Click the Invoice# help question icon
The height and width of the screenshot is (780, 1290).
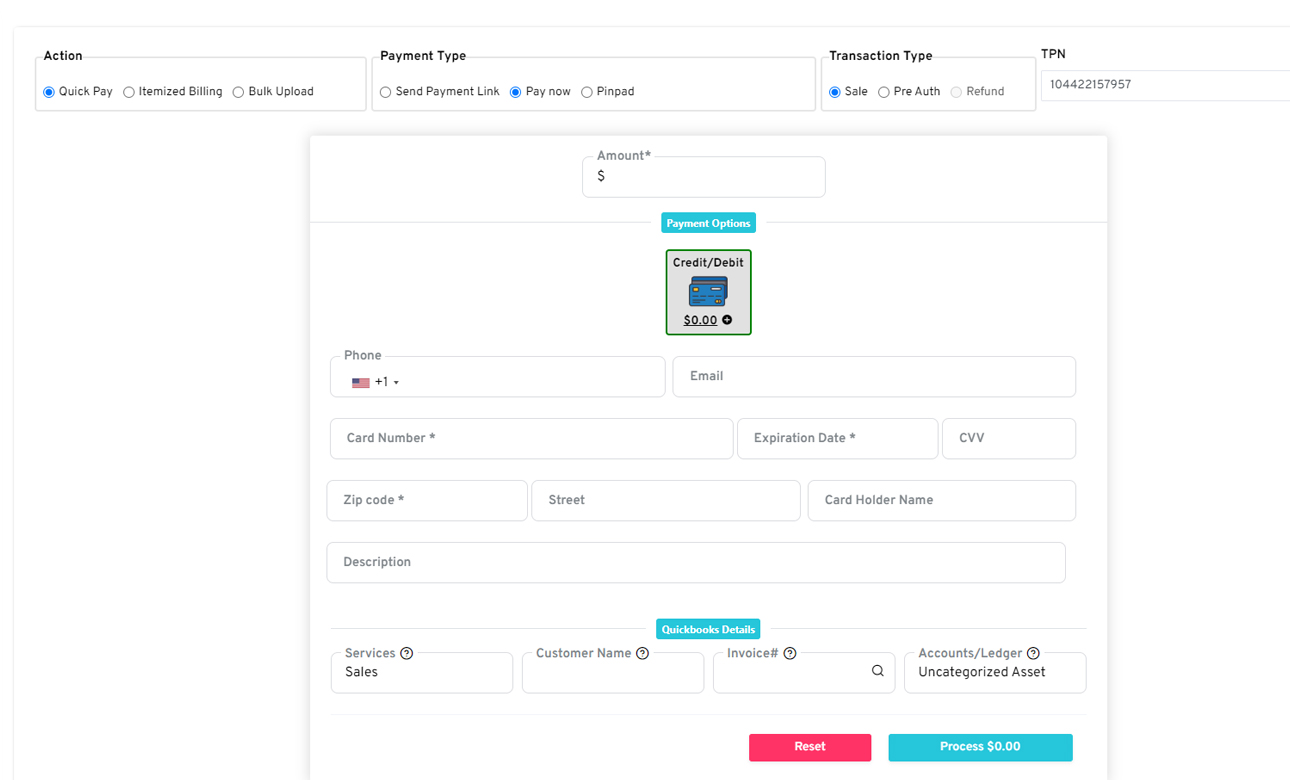click(790, 654)
